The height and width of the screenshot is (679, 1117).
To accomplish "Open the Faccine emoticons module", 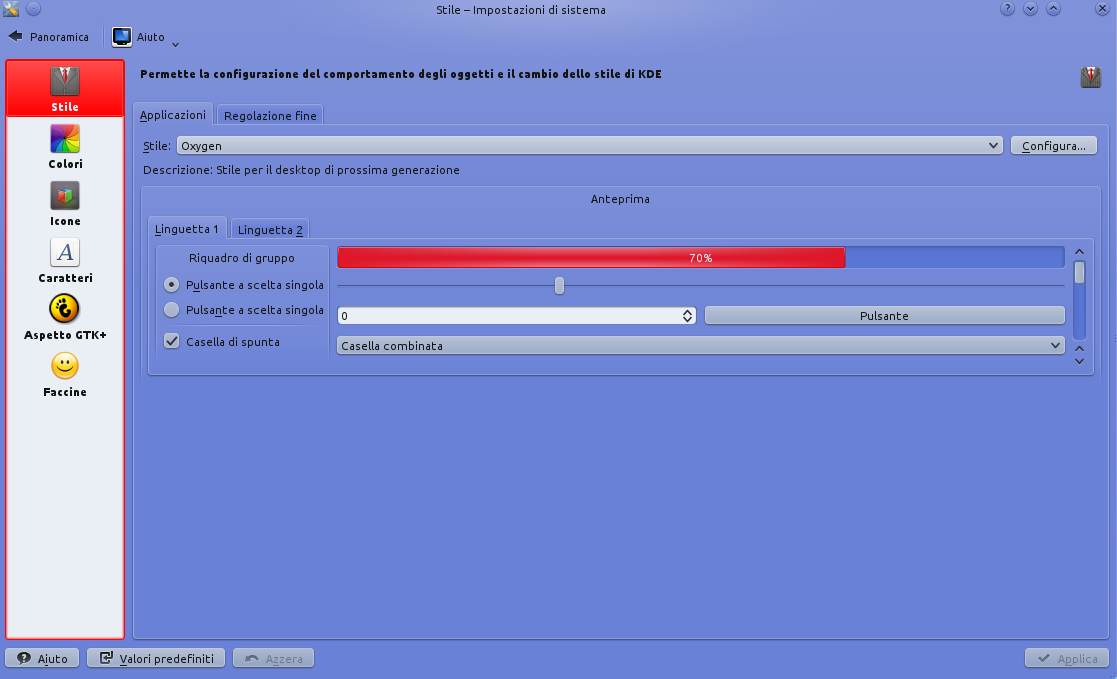I will click(x=65, y=374).
